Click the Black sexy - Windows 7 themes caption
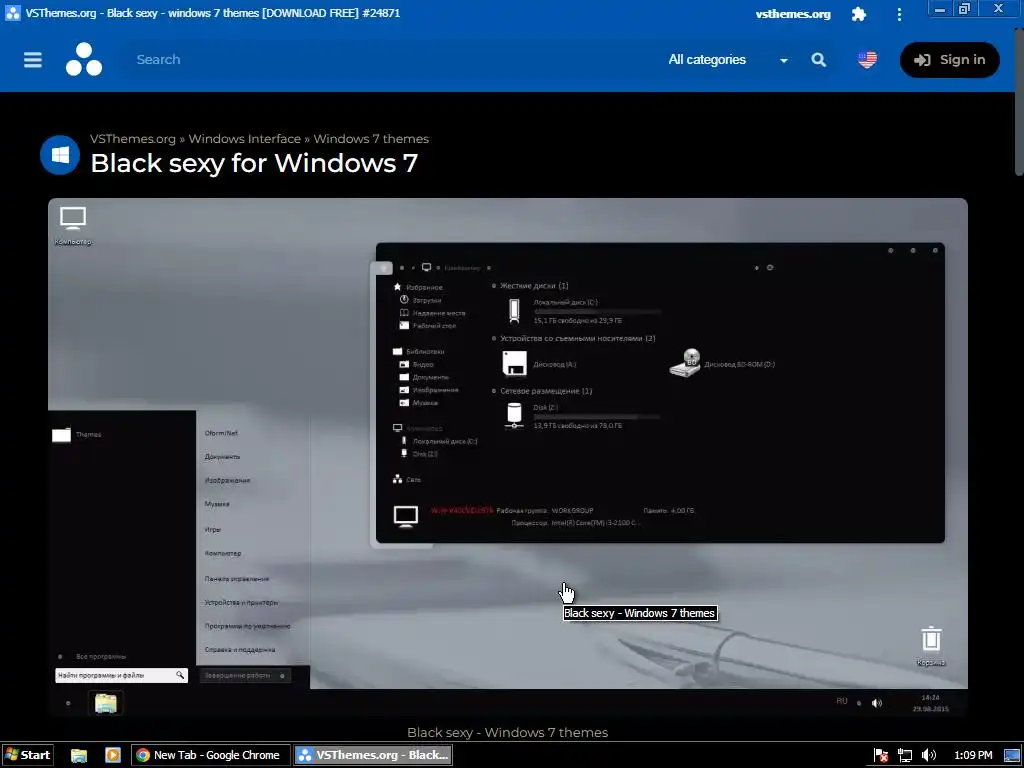1024x768 pixels. click(507, 732)
